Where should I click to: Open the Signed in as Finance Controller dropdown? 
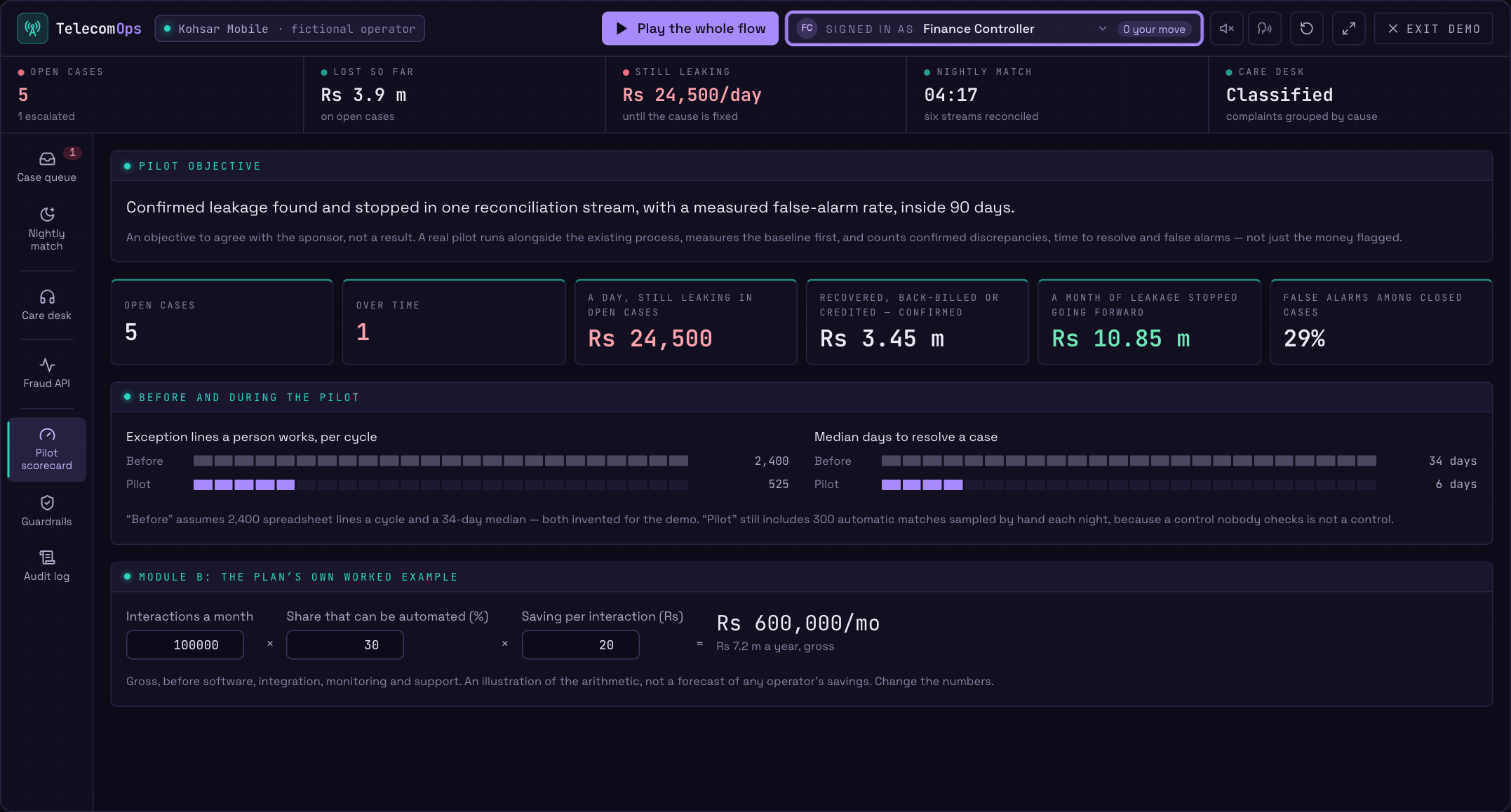click(x=994, y=29)
